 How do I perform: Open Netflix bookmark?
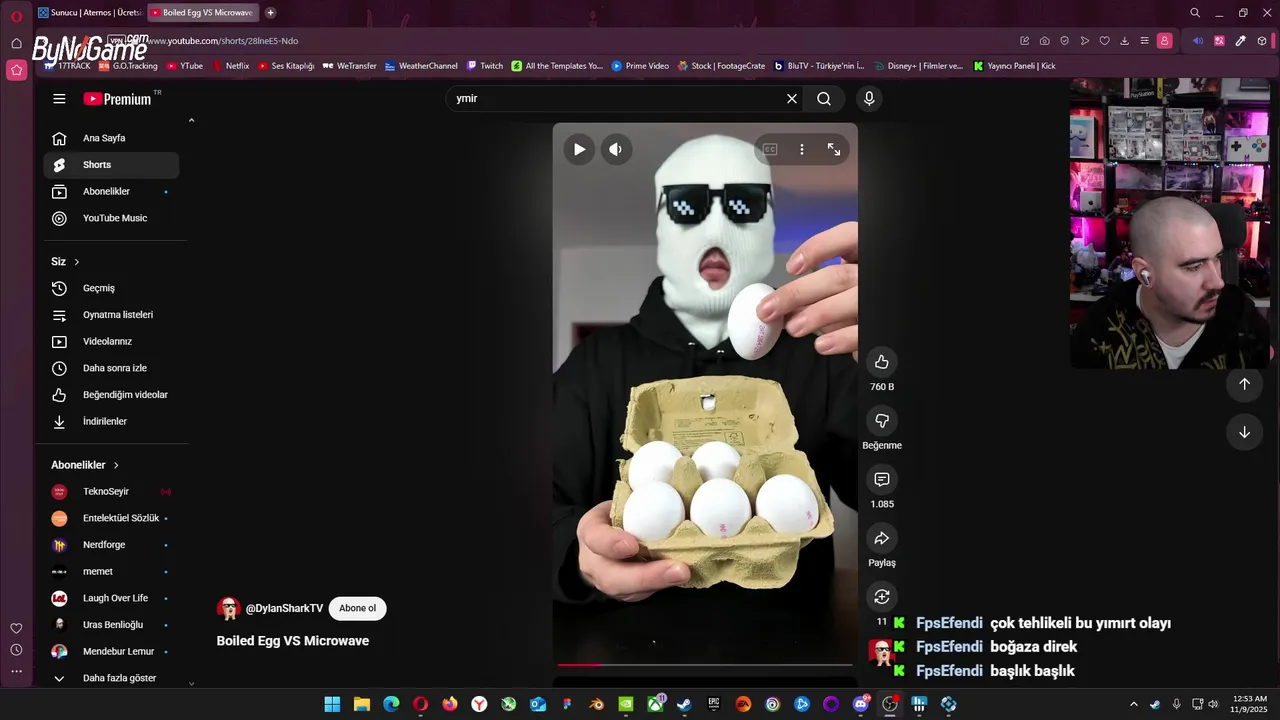[x=231, y=66]
